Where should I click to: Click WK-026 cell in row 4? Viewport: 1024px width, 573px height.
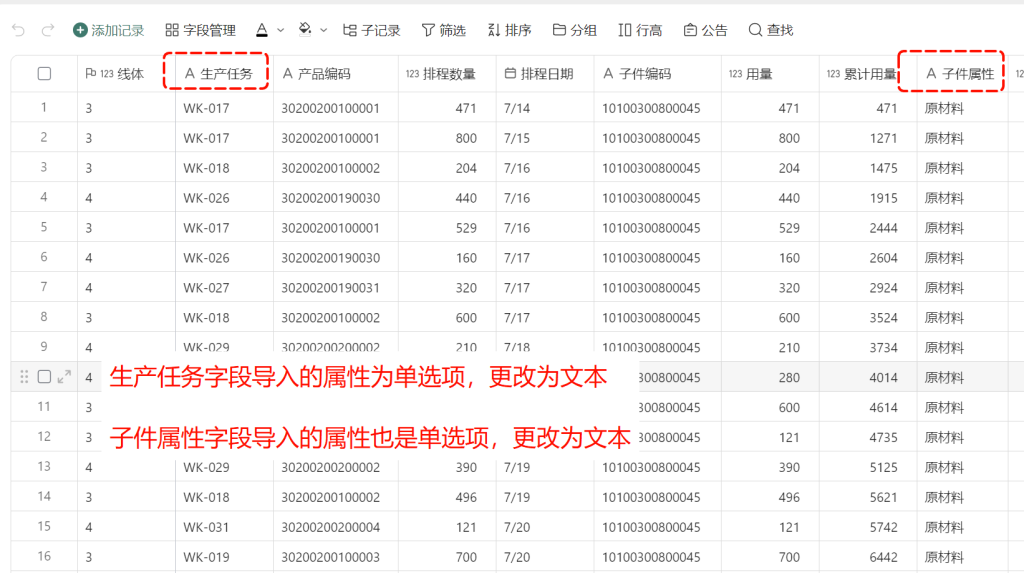pos(224,198)
